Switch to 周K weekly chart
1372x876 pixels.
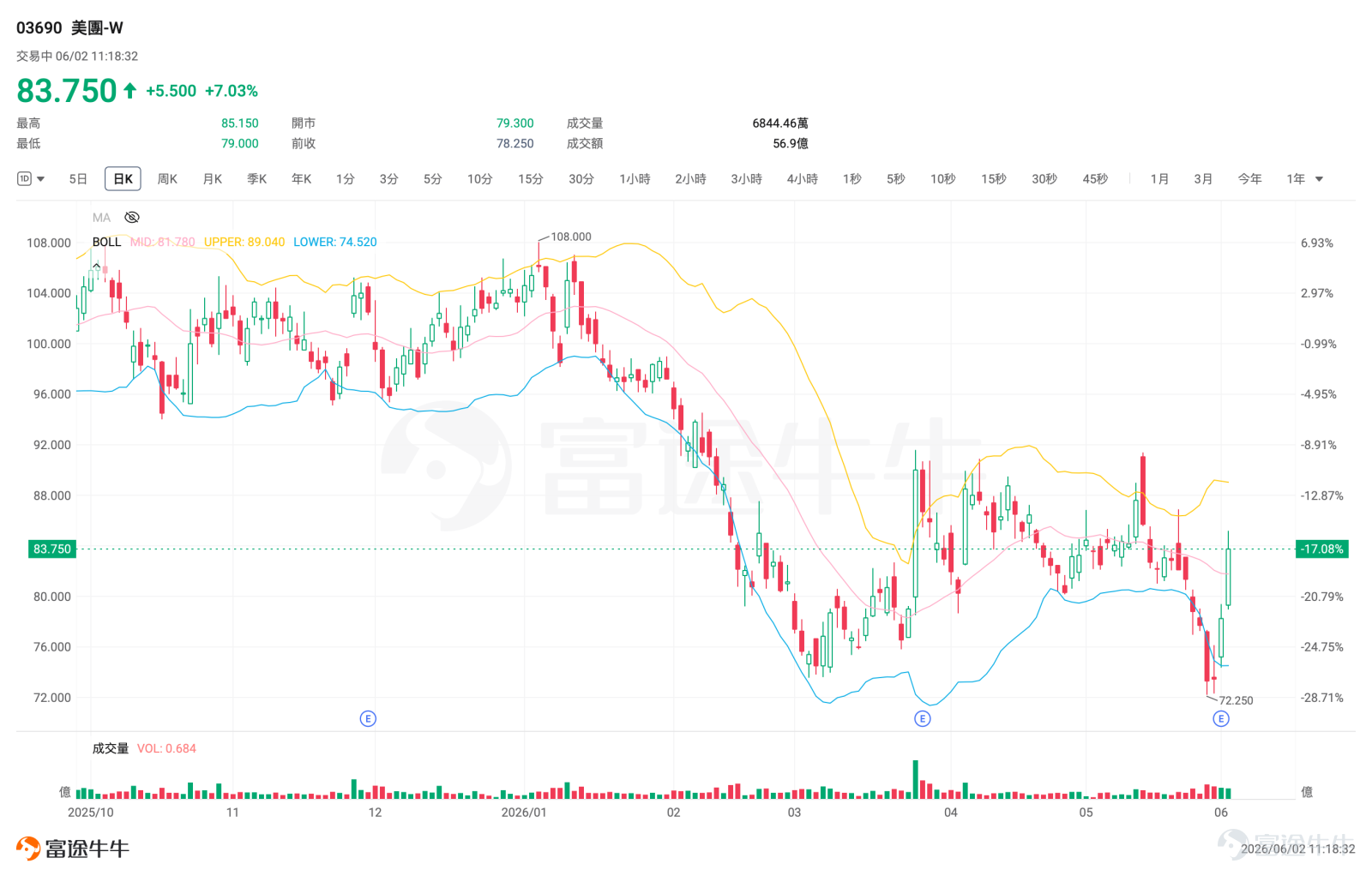click(167, 179)
